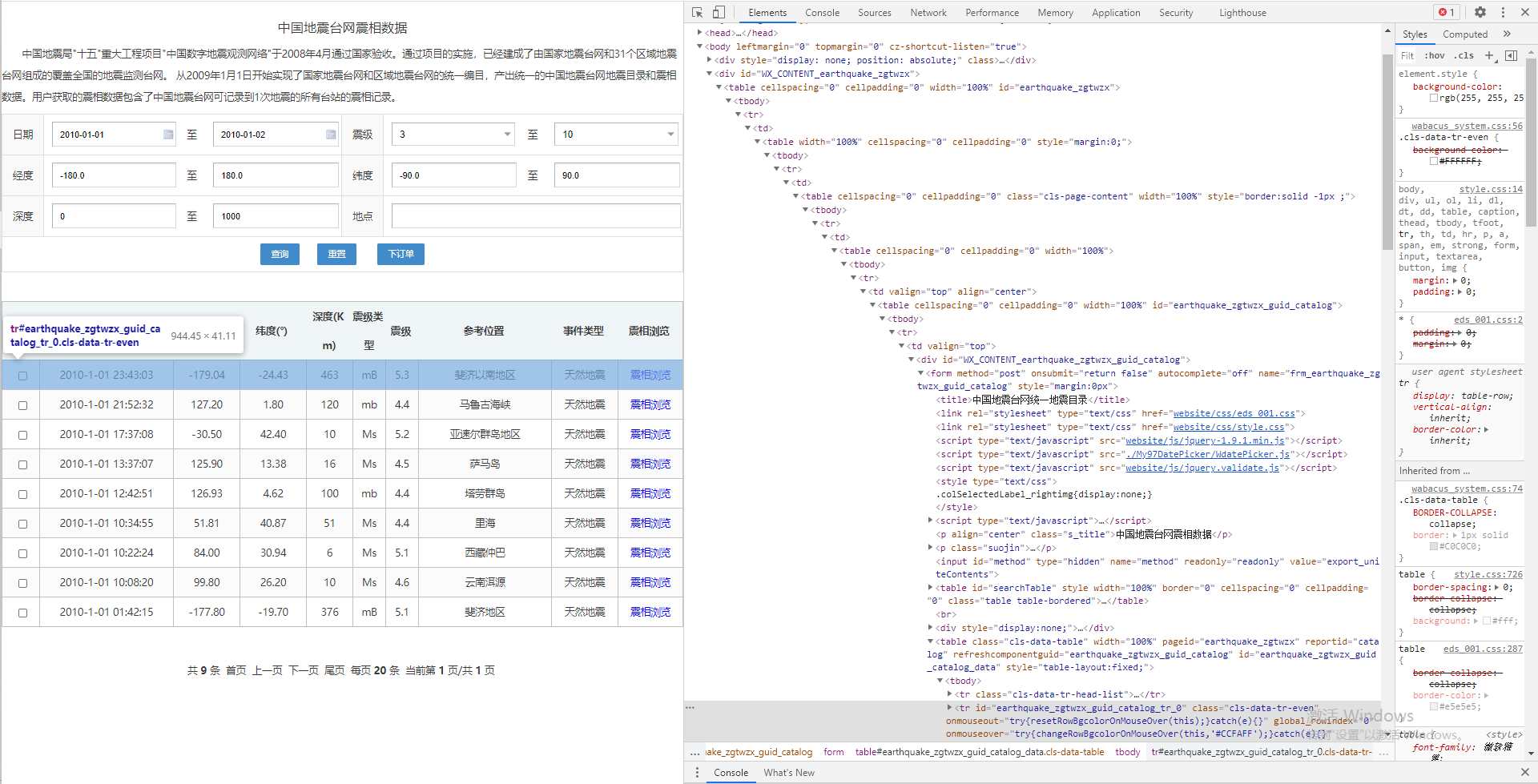Click the empty 地点 location input field
This screenshot has width=1538, height=784.
pos(536,216)
